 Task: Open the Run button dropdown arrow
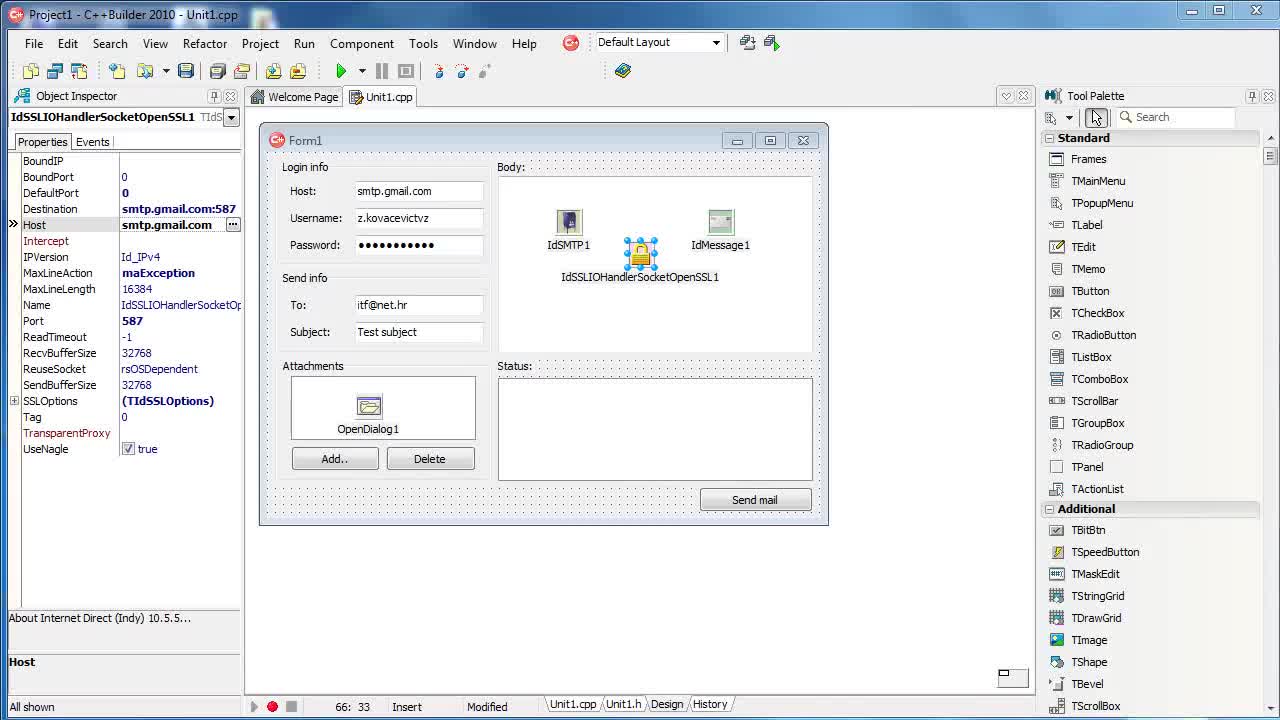pos(362,71)
